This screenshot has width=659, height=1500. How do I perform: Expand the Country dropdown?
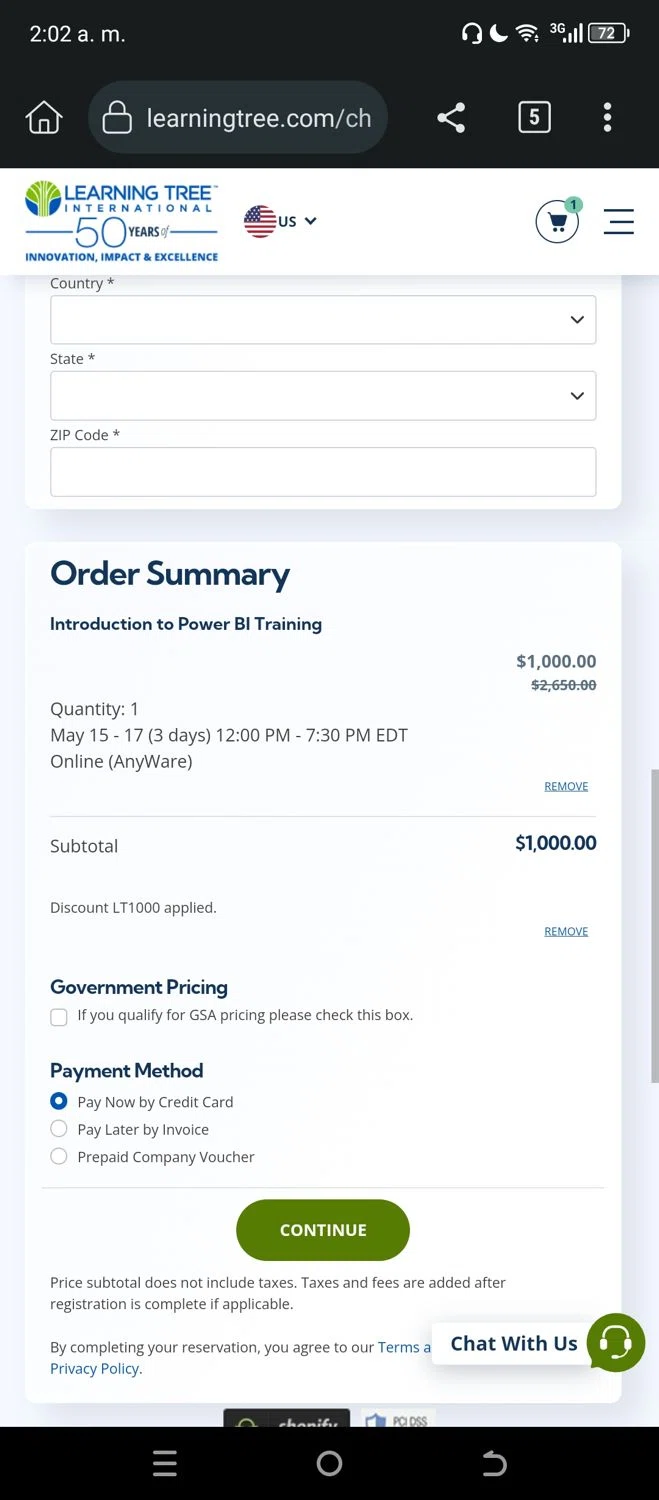coord(323,320)
